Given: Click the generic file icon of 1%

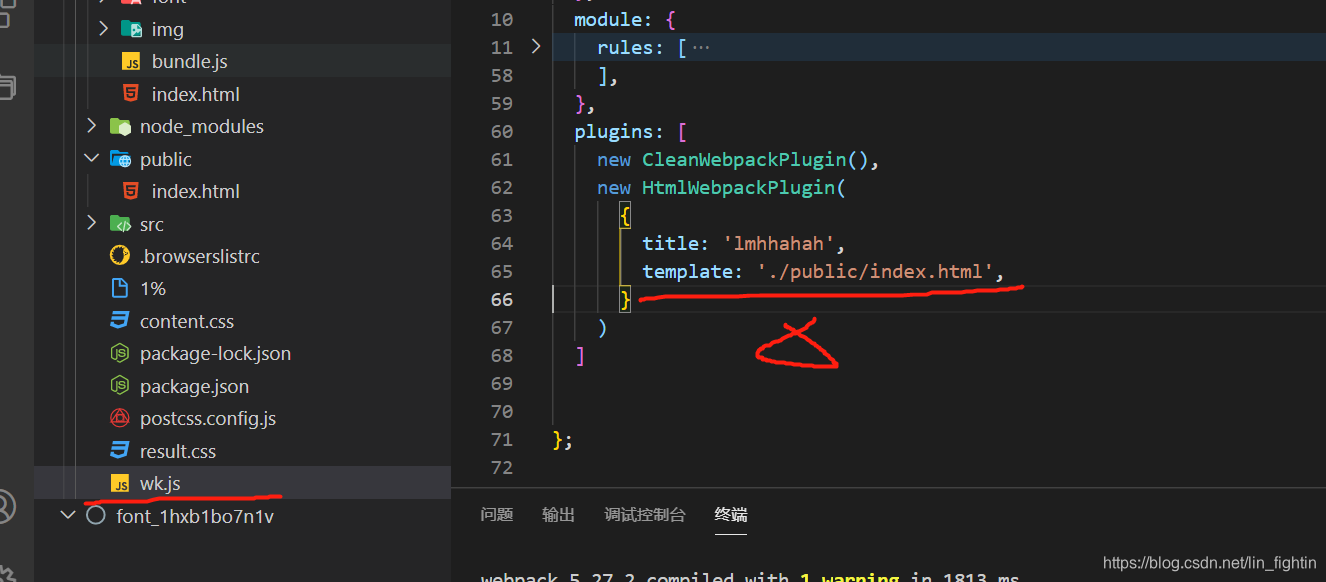Looking at the screenshot, I should [x=120, y=288].
